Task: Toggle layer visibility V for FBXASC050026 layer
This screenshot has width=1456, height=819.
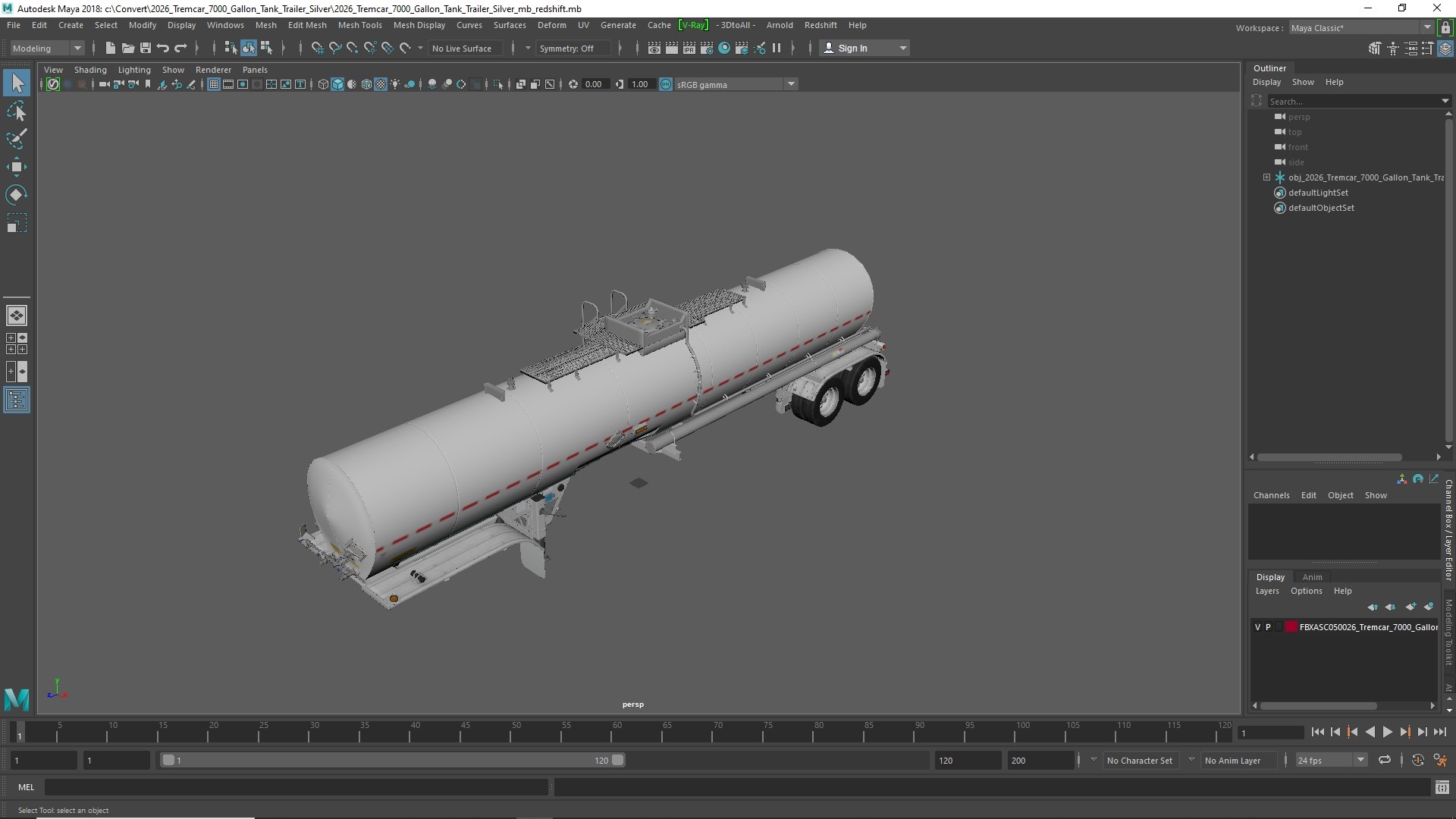Action: coord(1257,627)
